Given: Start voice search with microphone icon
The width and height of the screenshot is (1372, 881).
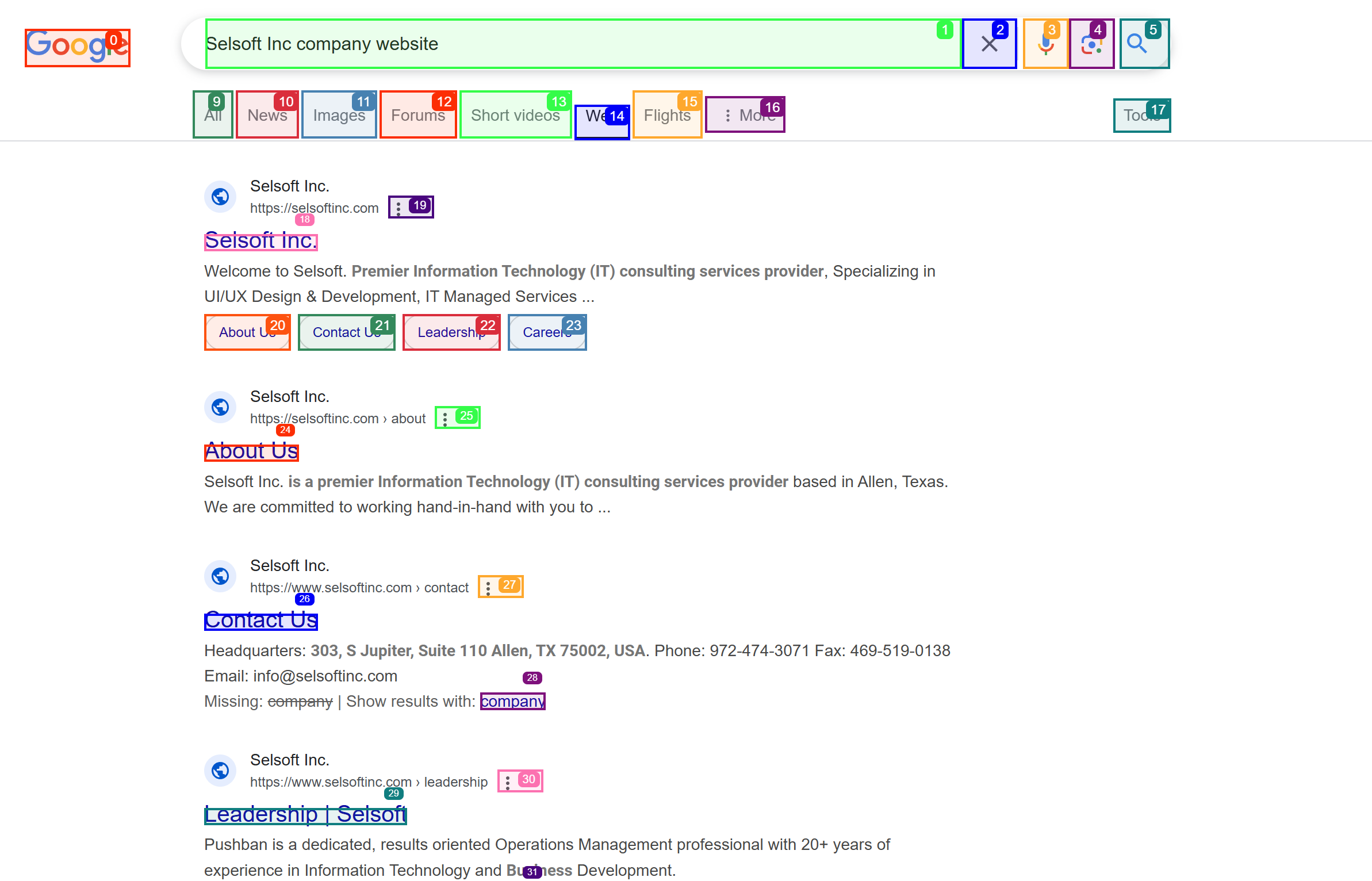Looking at the screenshot, I should pyautogui.click(x=1045, y=44).
